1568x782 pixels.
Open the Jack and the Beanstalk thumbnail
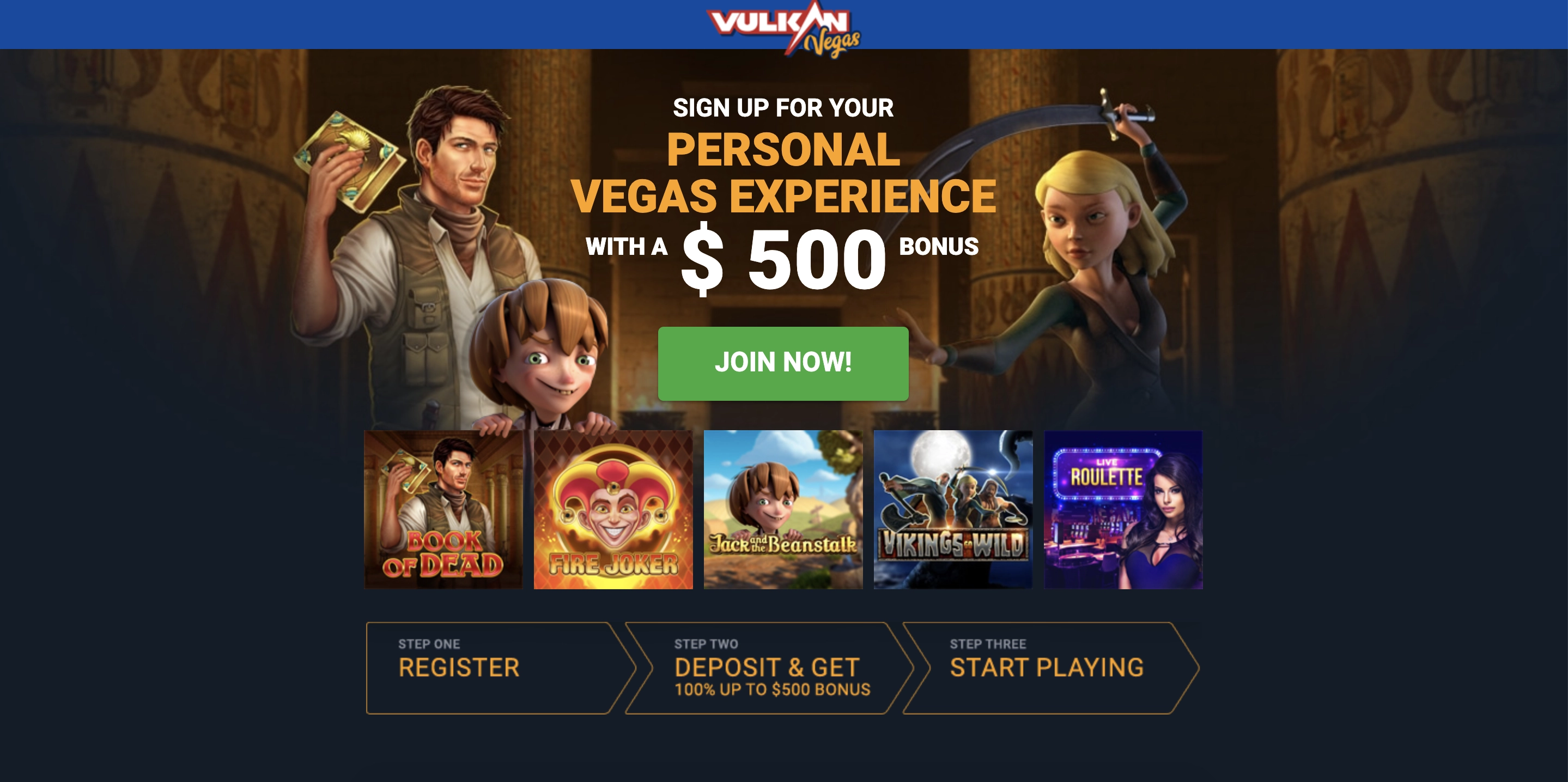[783, 509]
